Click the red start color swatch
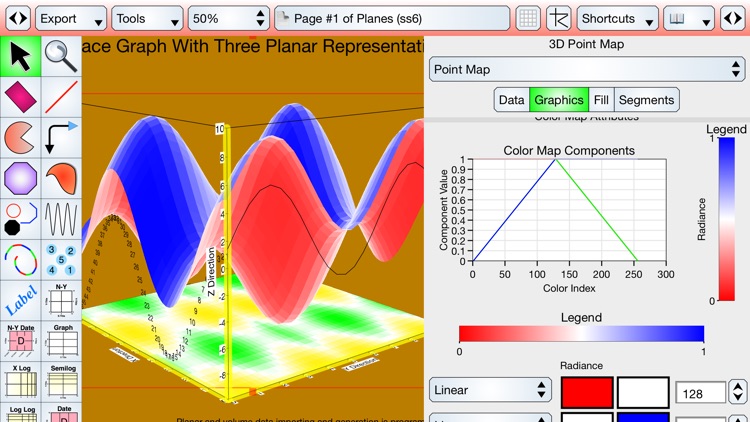The image size is (750, 422). click(x=587, y=393)
